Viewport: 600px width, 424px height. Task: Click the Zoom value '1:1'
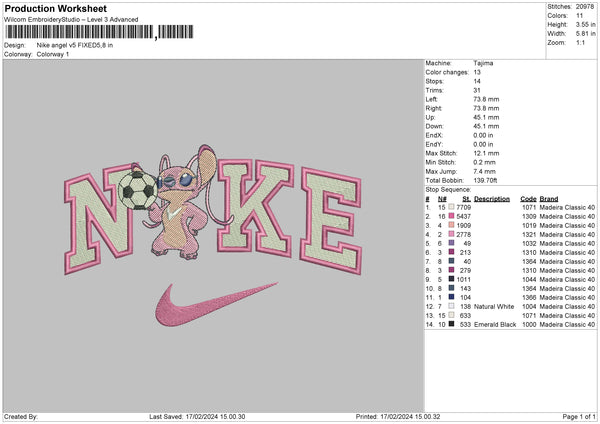click(580, 42)
